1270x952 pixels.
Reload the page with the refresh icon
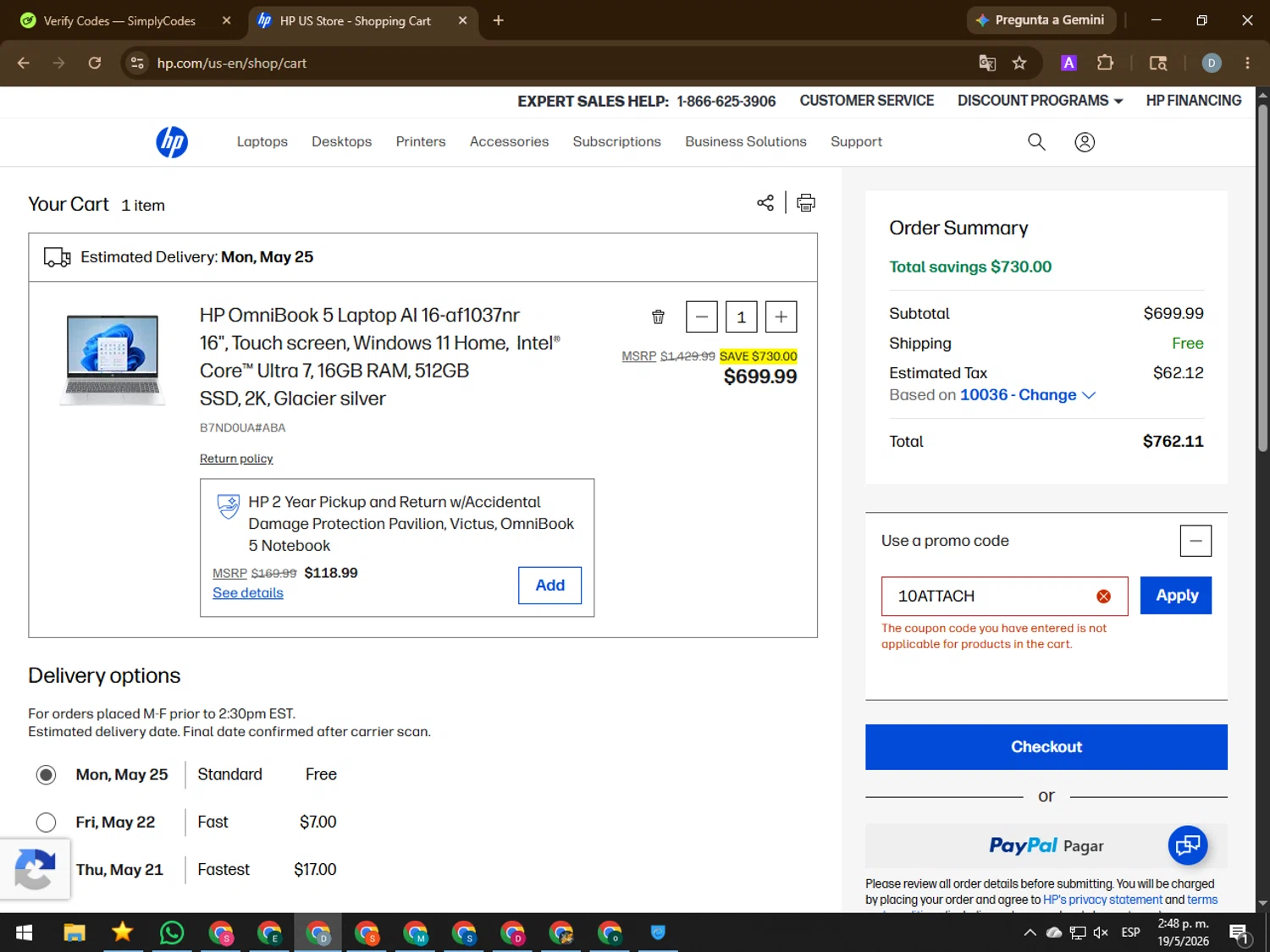(95, 63)
